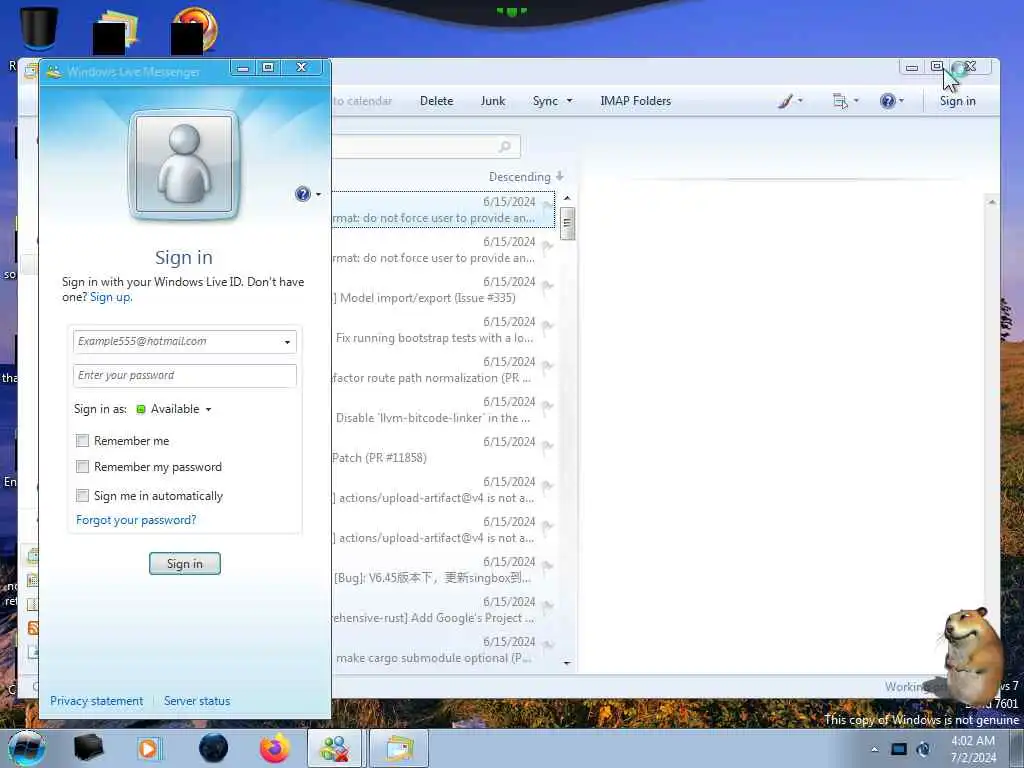Mark message as Junk in Mail toolbar
1024x768 pixels.
(x=493, y=101)
